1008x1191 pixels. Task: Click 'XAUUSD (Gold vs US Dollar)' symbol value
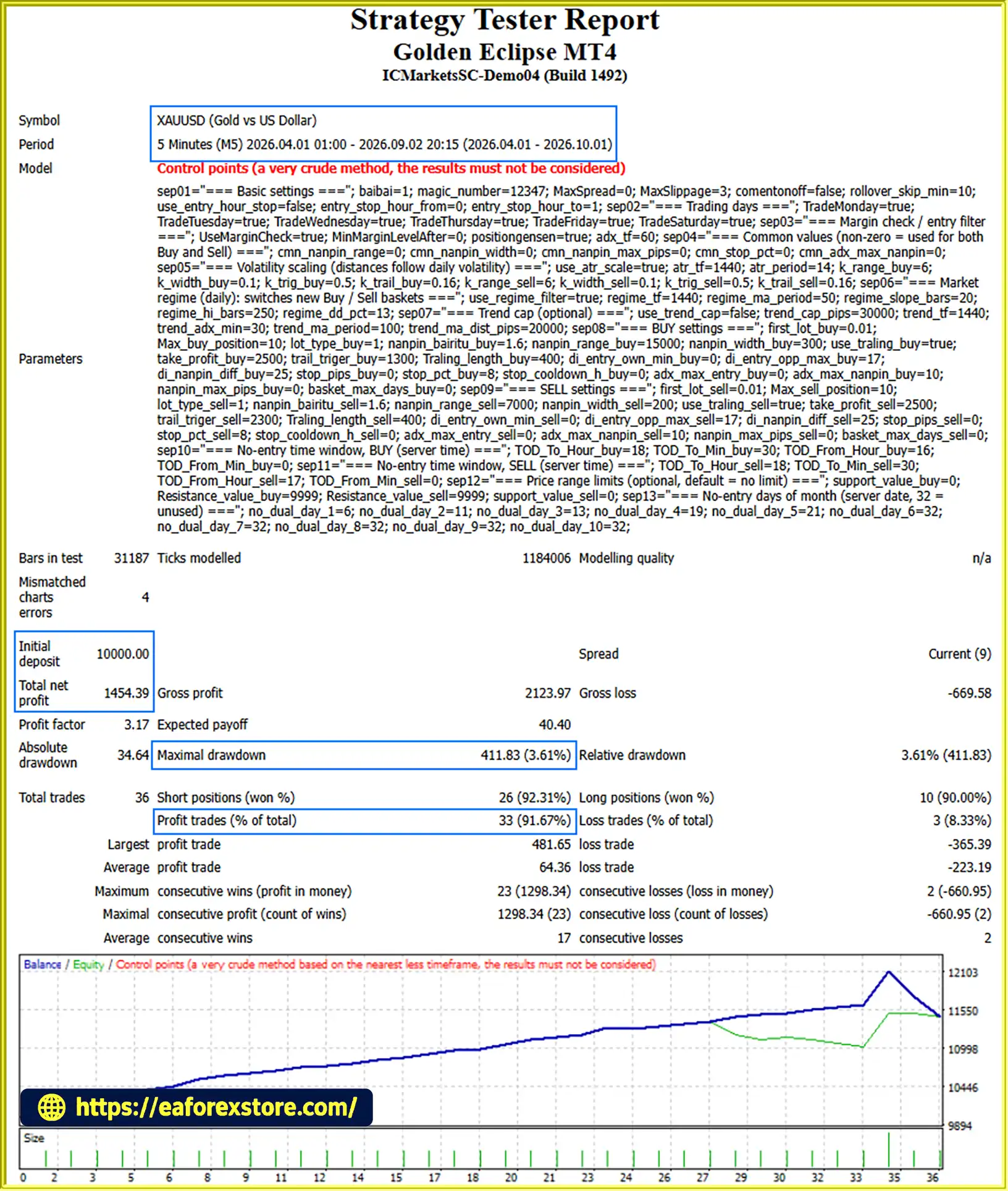pos(237,120)
